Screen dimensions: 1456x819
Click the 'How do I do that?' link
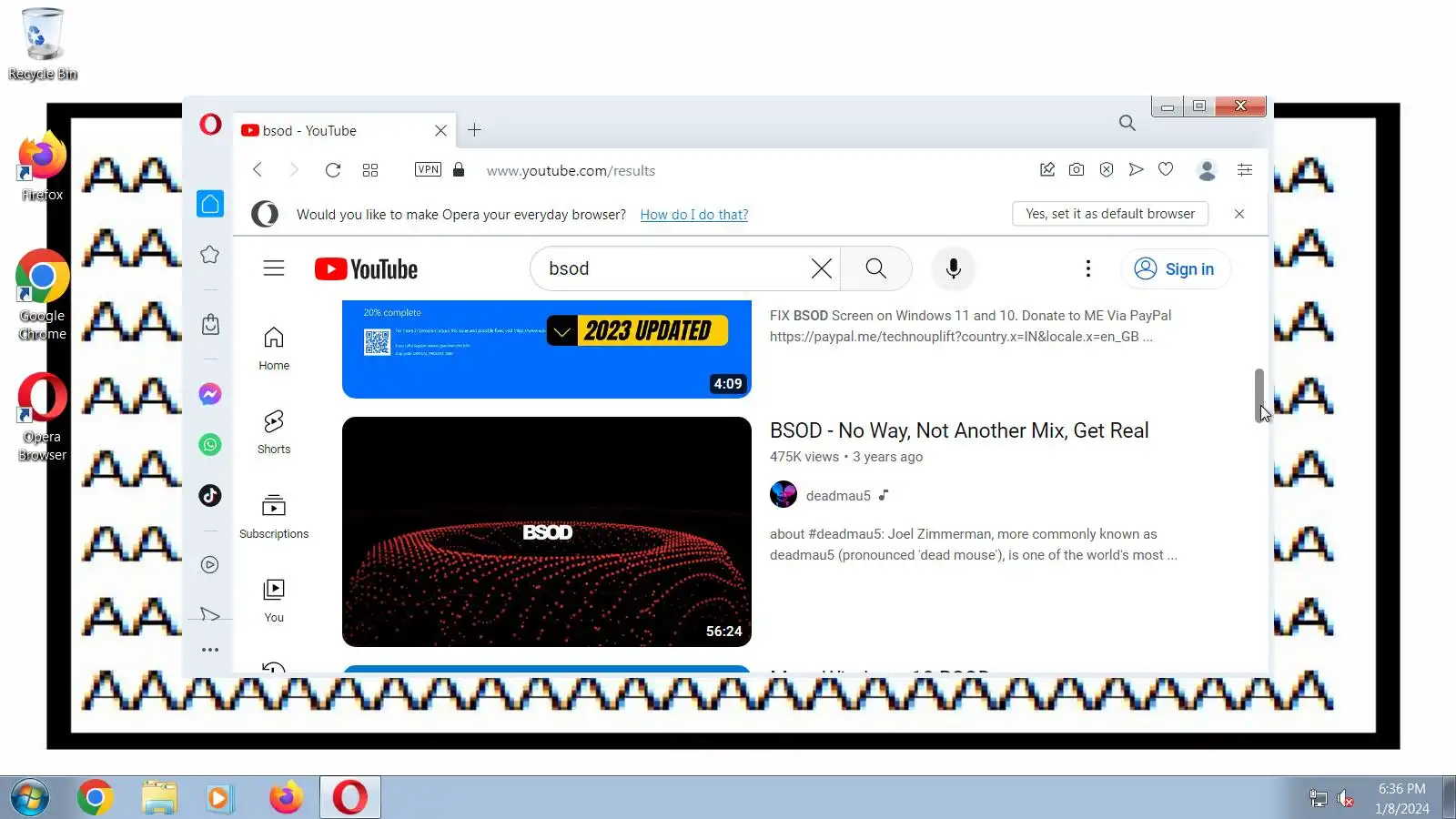point(694,215)
